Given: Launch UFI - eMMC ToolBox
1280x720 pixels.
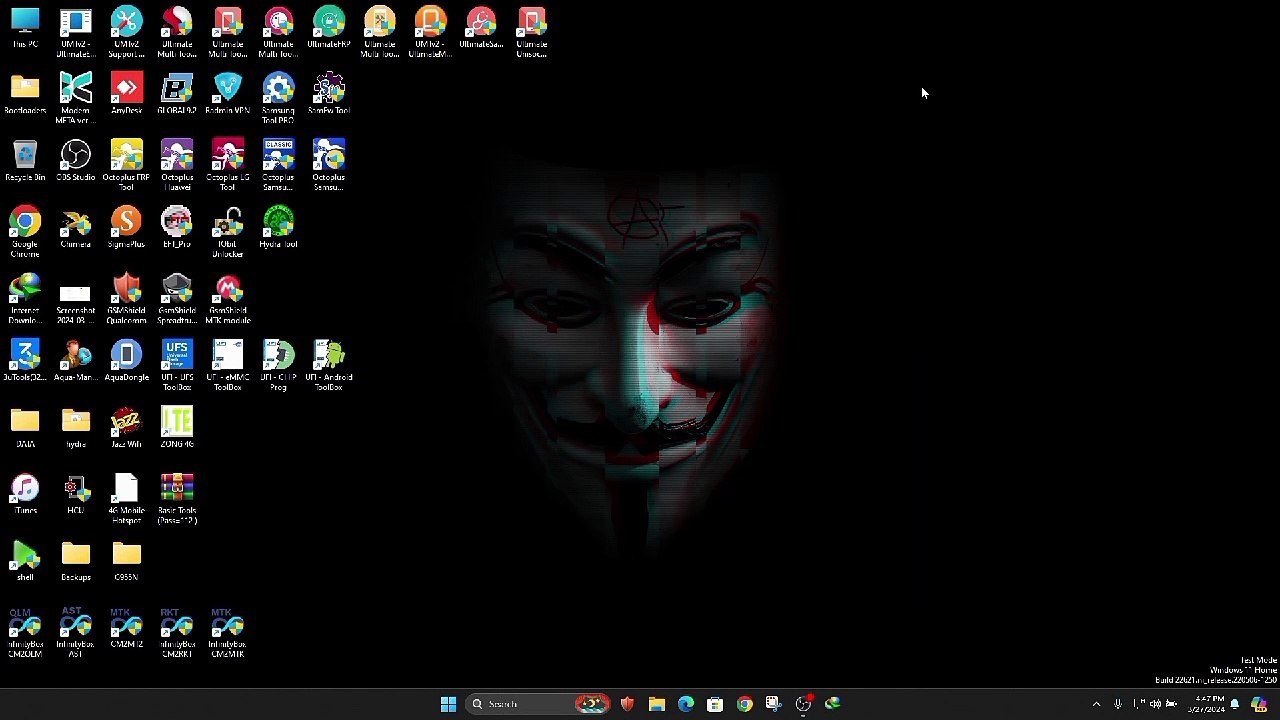Looking at the screenshot, I should click(227, 366).
